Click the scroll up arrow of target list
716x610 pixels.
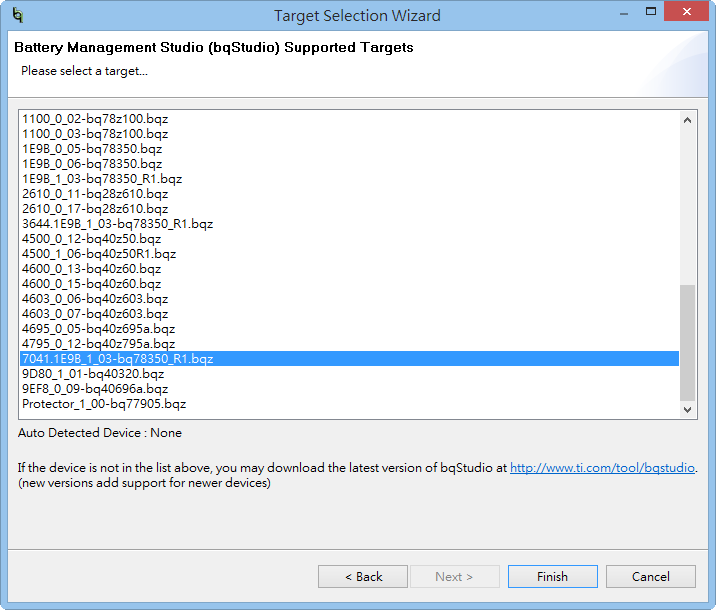click(687, 121)
